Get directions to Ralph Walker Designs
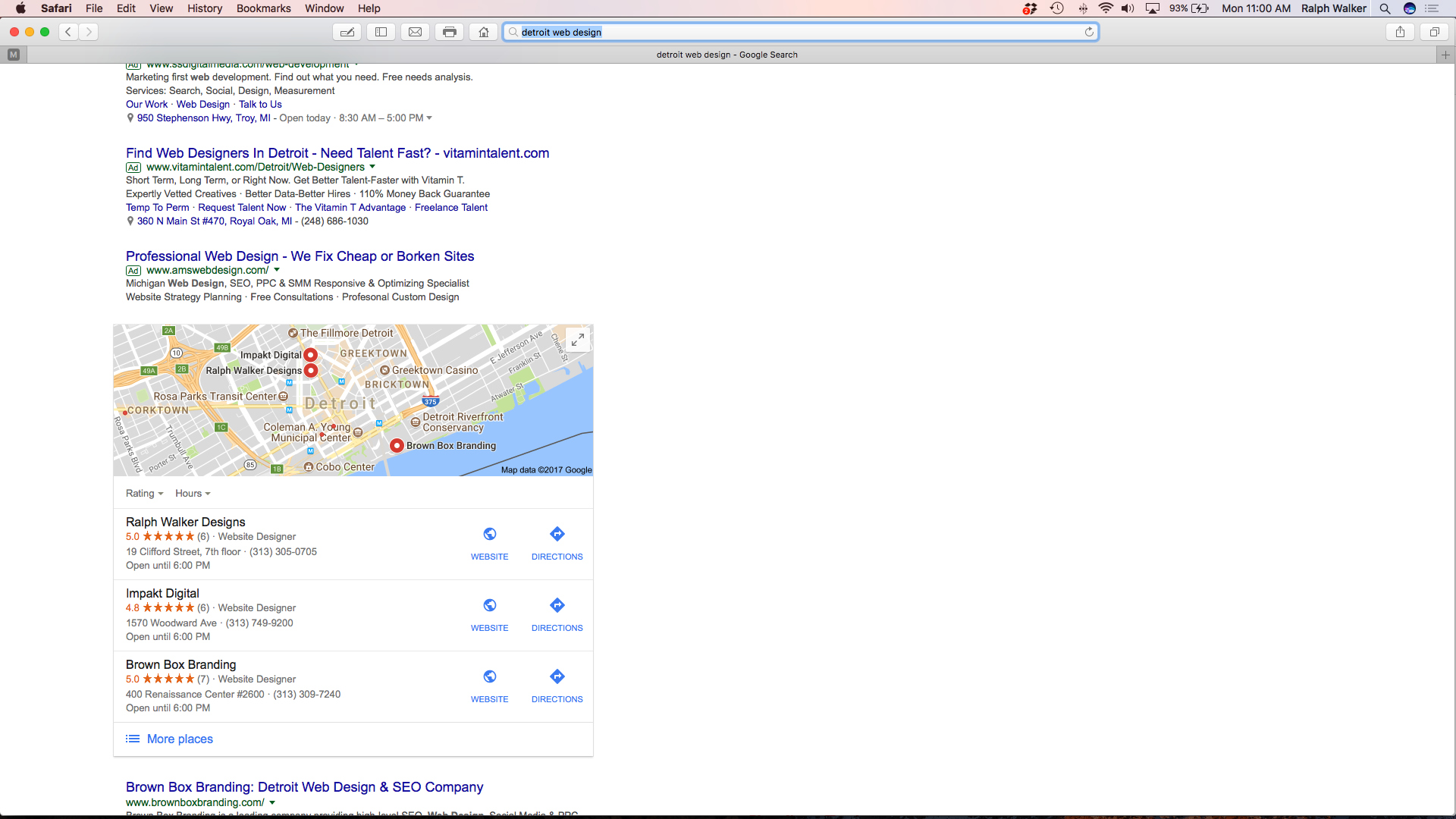This screenshot has height=819, width=1456. pyautogui.click(x=557, y=534)
